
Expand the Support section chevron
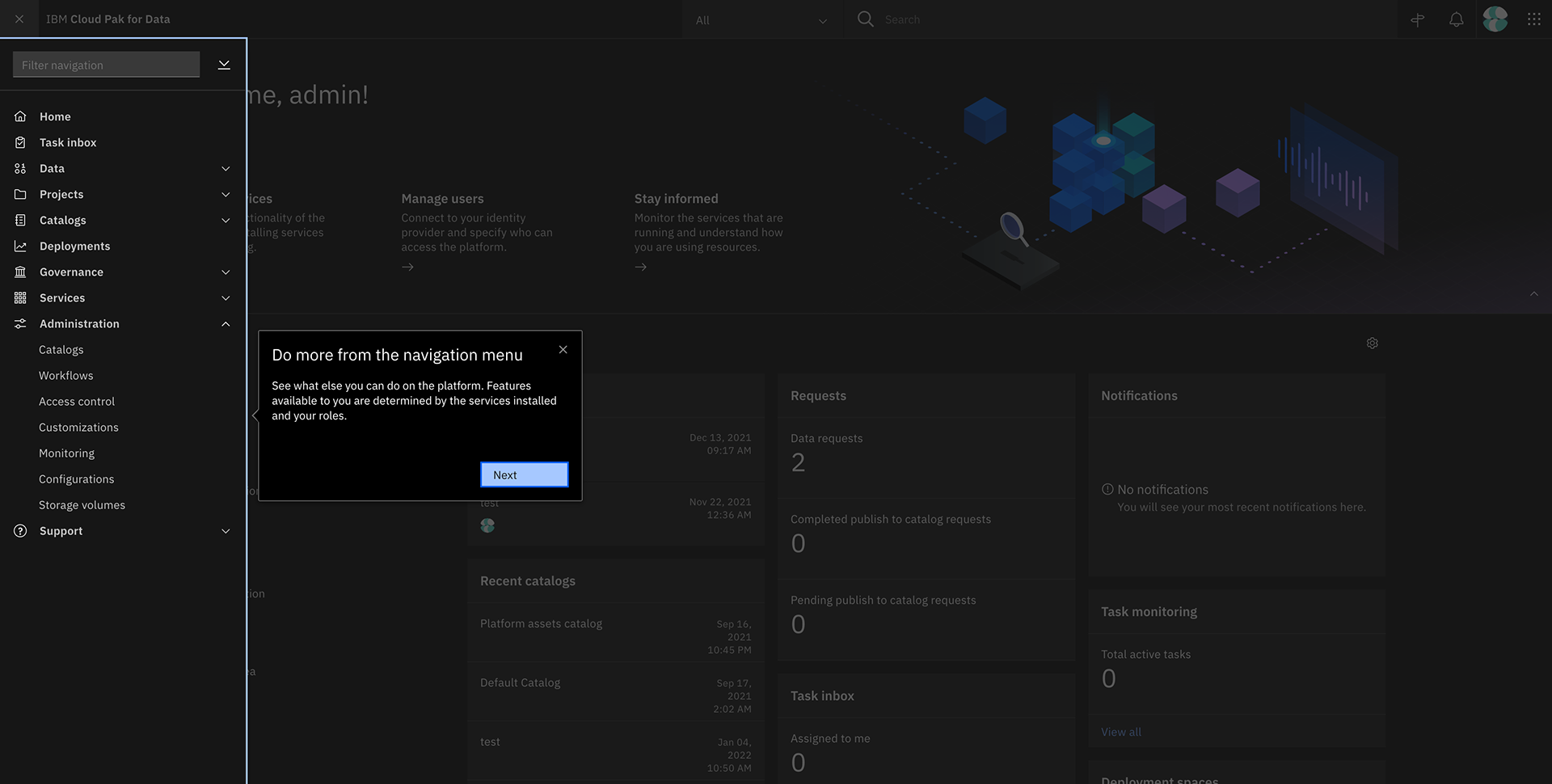click(x=226, y=530)
